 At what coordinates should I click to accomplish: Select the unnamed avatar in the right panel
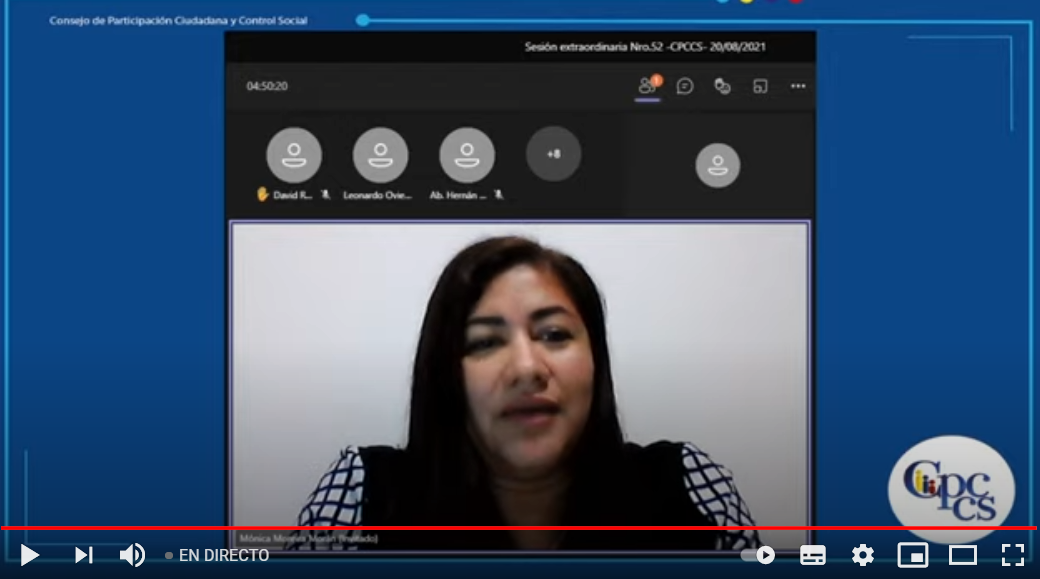pyautogui.click(x=718, y=165)
